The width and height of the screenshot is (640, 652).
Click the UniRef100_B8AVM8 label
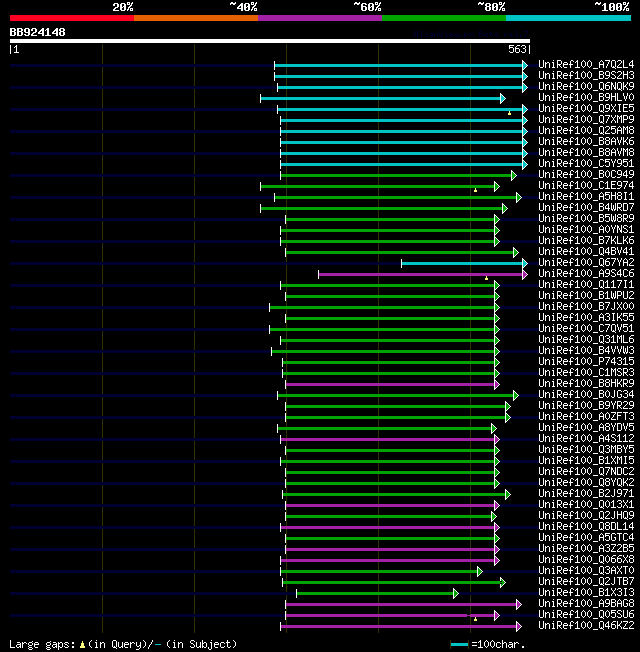click(x=586, y=152)
